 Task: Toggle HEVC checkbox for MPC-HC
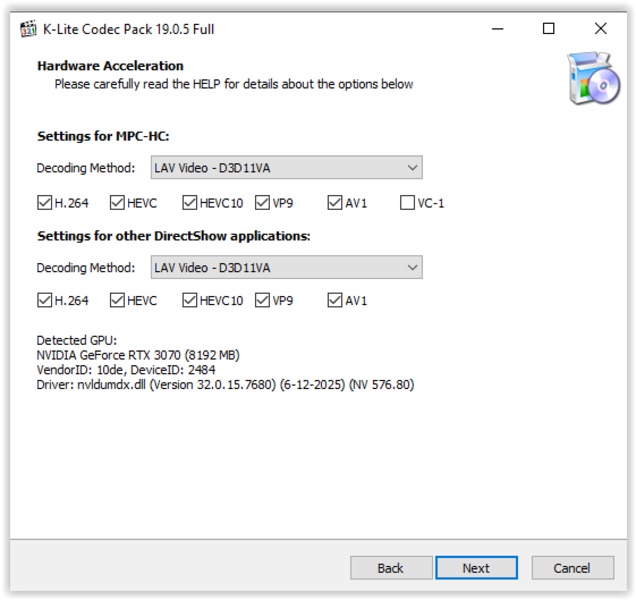click(117, 203)
